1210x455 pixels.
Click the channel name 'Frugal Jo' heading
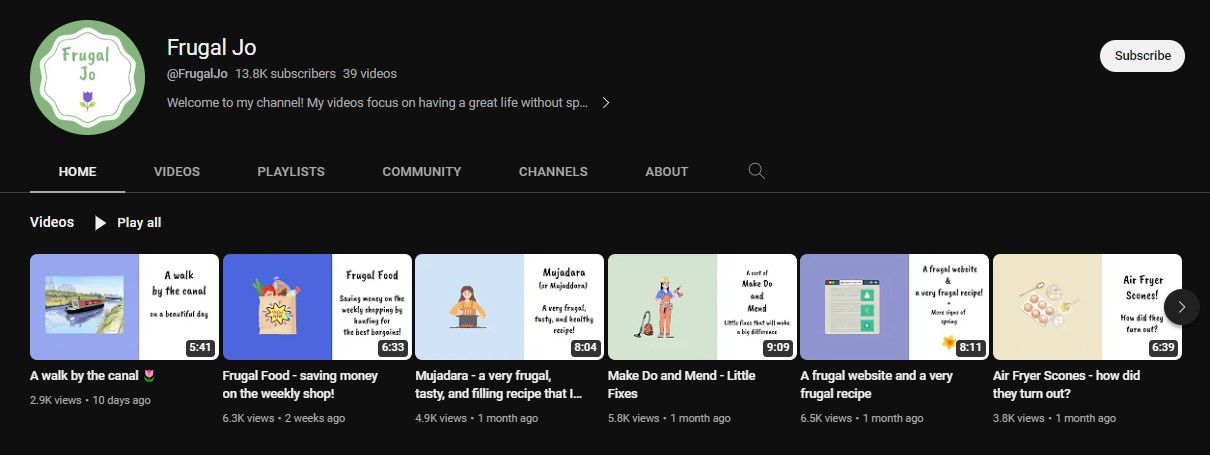212,47
